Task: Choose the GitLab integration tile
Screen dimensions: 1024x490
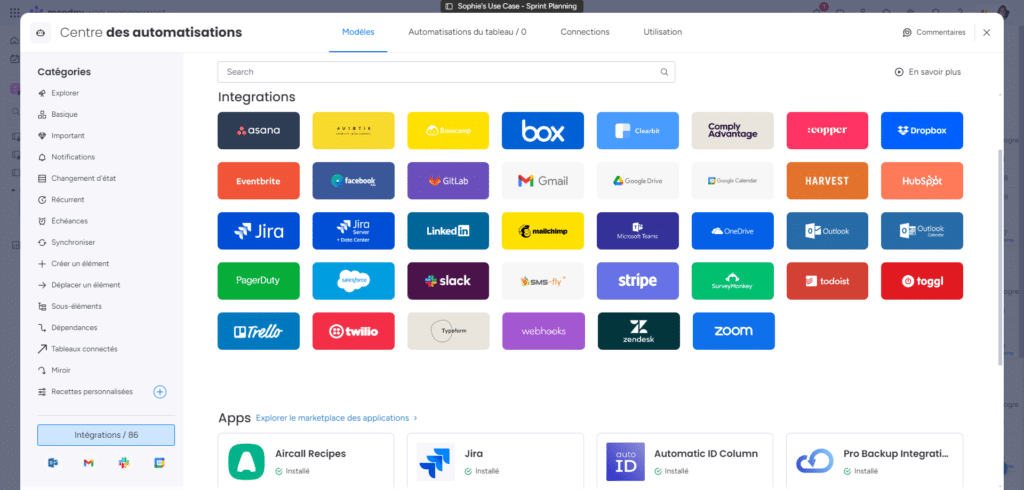Action: (x=448, y=181)
